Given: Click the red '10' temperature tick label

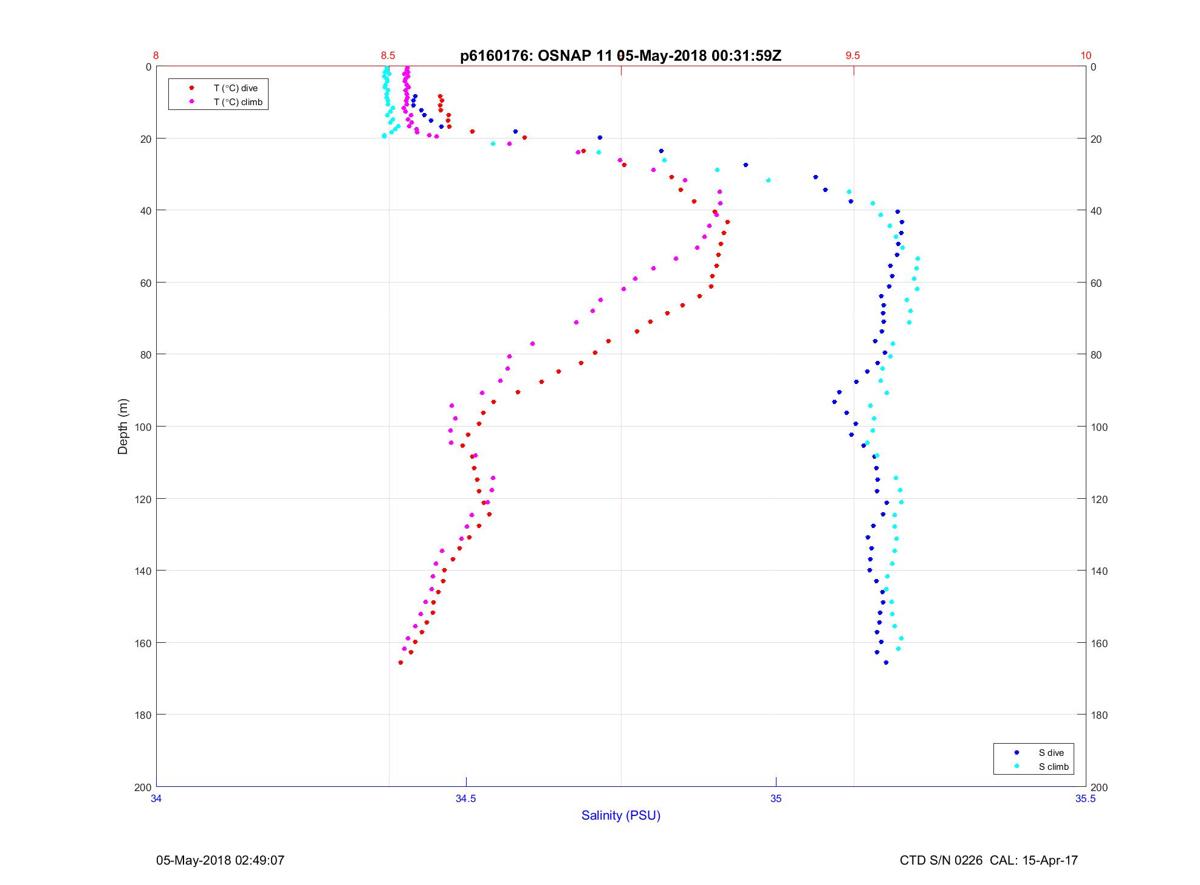Looking at the screenshot, I should pyautogui.click(x=1085, y=56).
